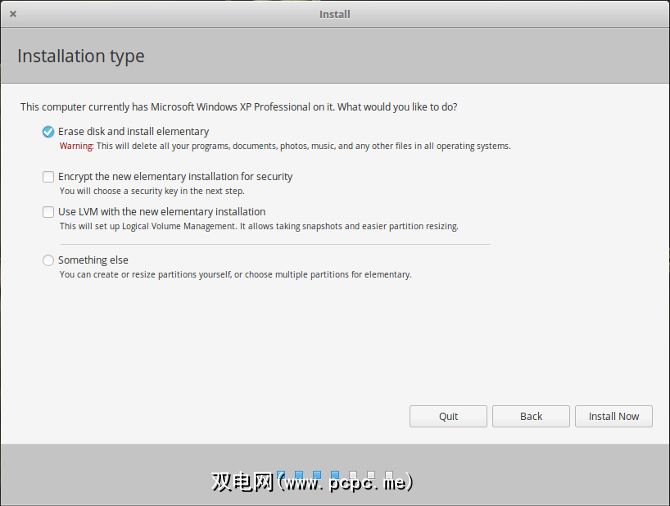Viewport: 670px width, 506px height.
Task: Go back with the Back button
Action: click(x=531, y=416)
